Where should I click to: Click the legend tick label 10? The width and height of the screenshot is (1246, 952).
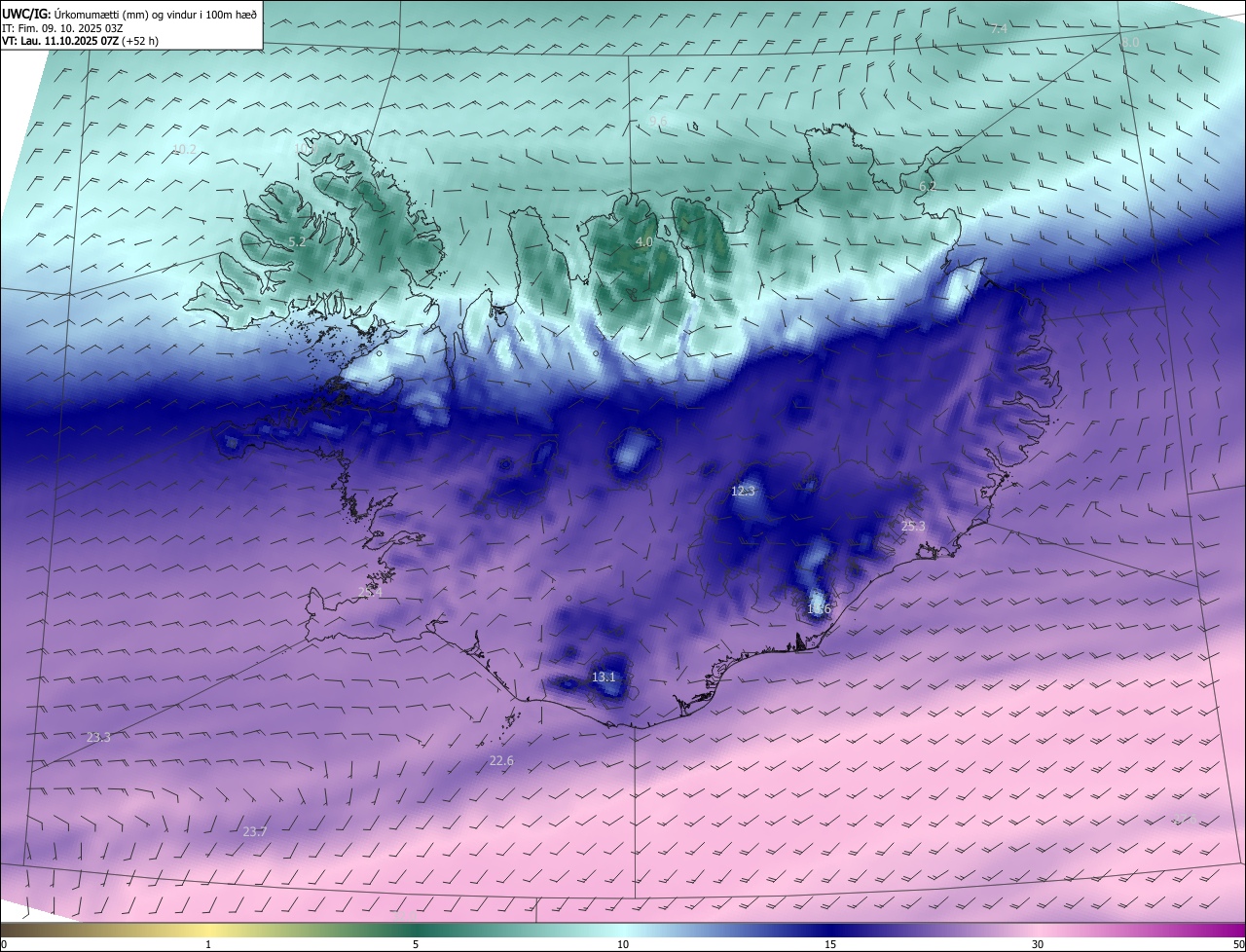pos(623,944)
